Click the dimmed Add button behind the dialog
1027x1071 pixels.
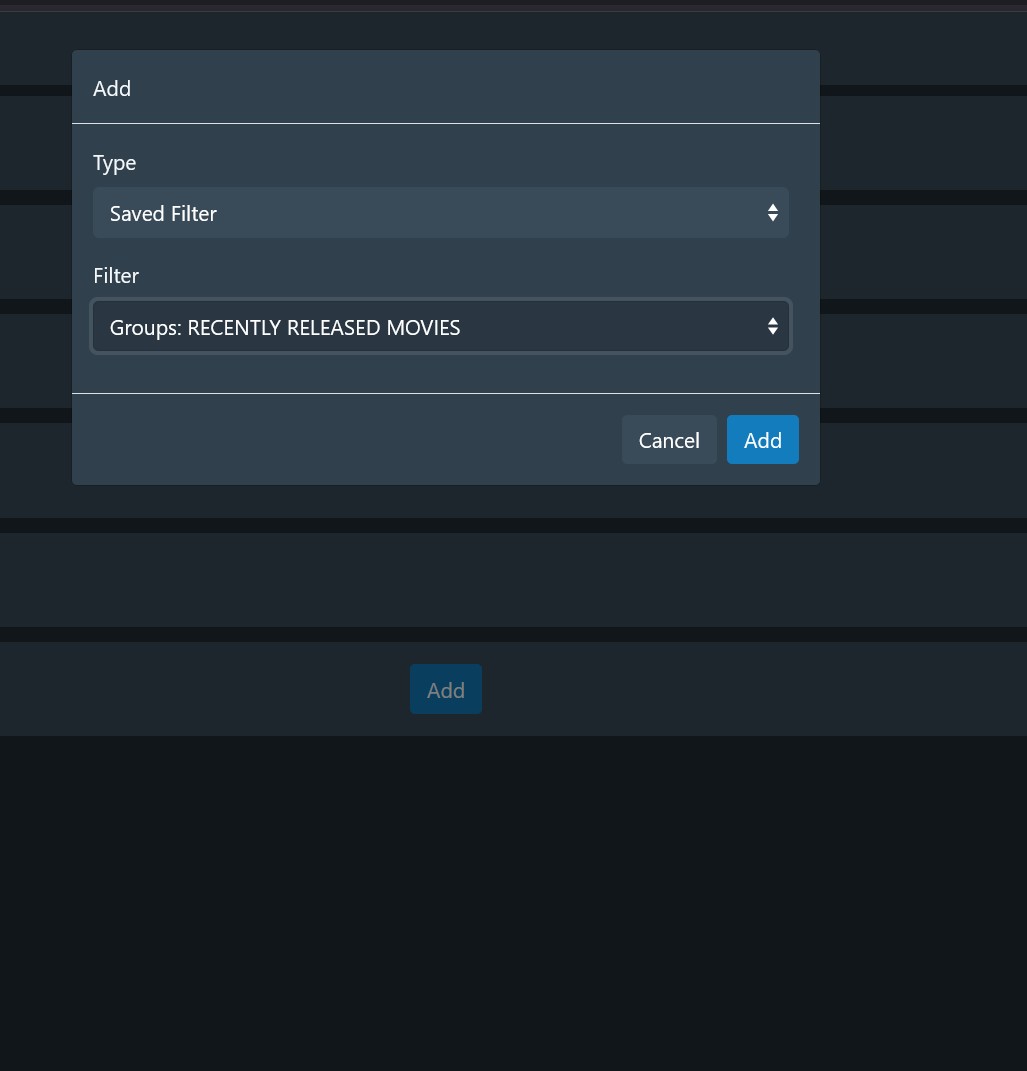[x=446, y=690]
